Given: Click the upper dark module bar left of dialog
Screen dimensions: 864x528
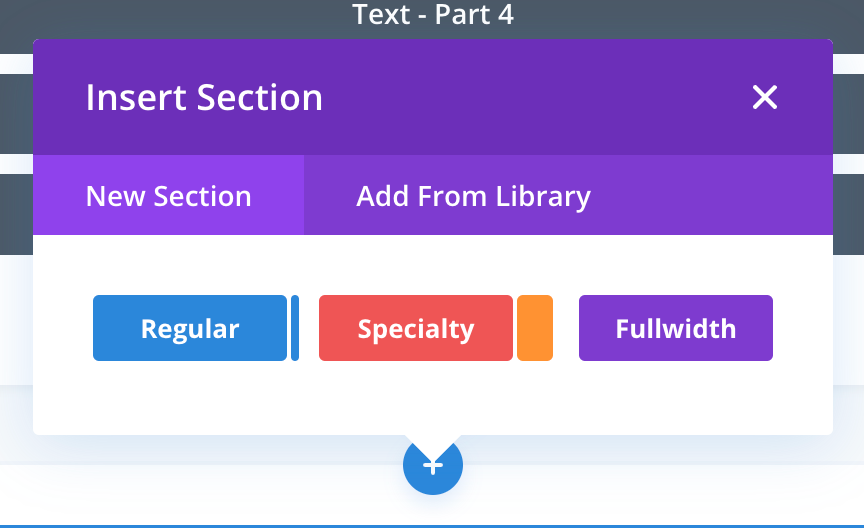Looking at the screenshot, I should (x=16, y=98).
